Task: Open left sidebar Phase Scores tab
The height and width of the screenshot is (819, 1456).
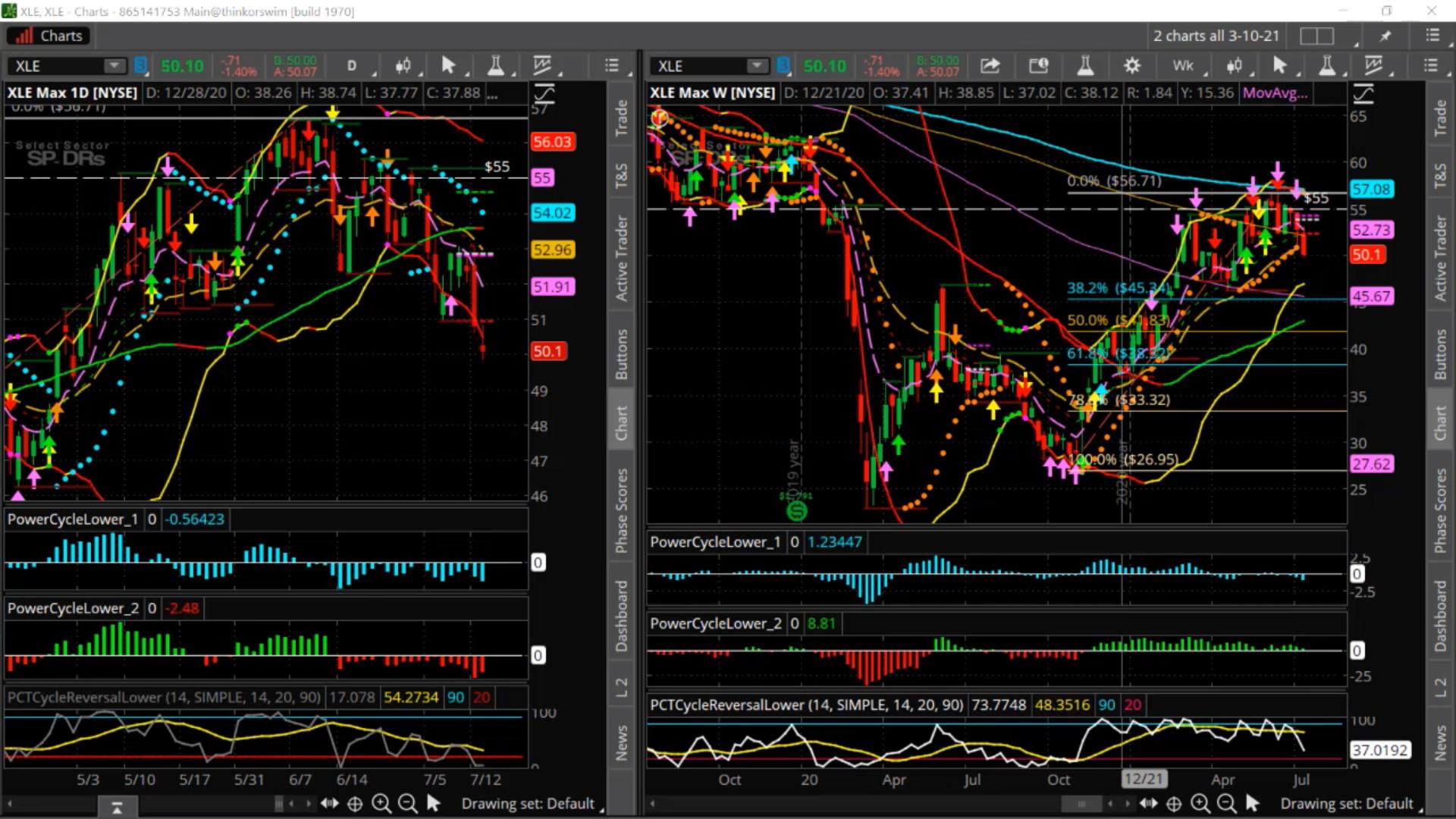Action: [621, 510]
